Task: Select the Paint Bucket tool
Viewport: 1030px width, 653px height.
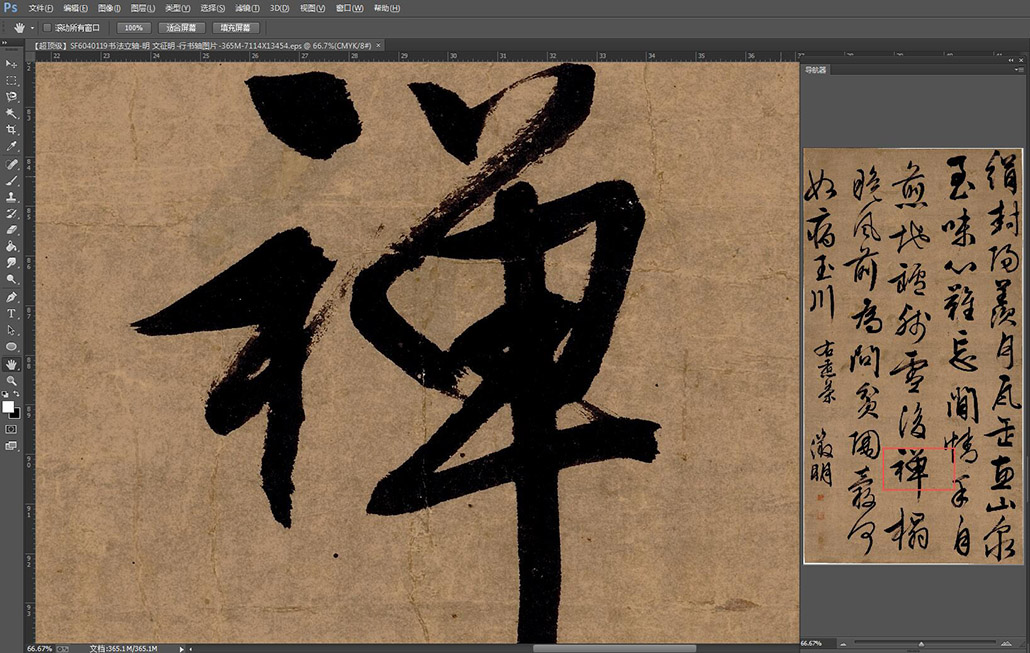Action: coord(11,246)
